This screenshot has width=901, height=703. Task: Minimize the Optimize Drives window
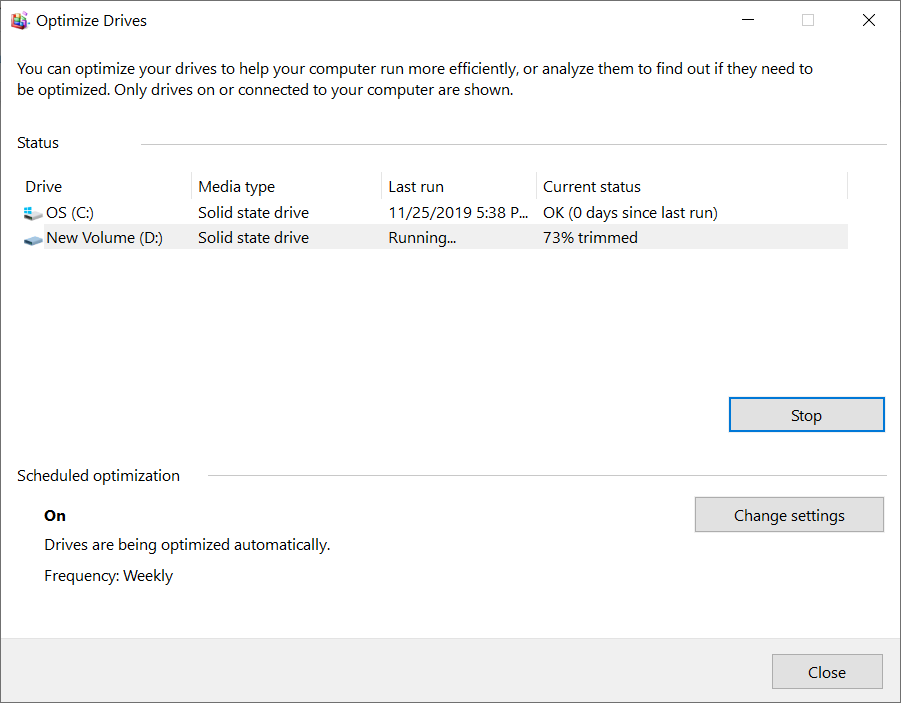pos(748,20)
